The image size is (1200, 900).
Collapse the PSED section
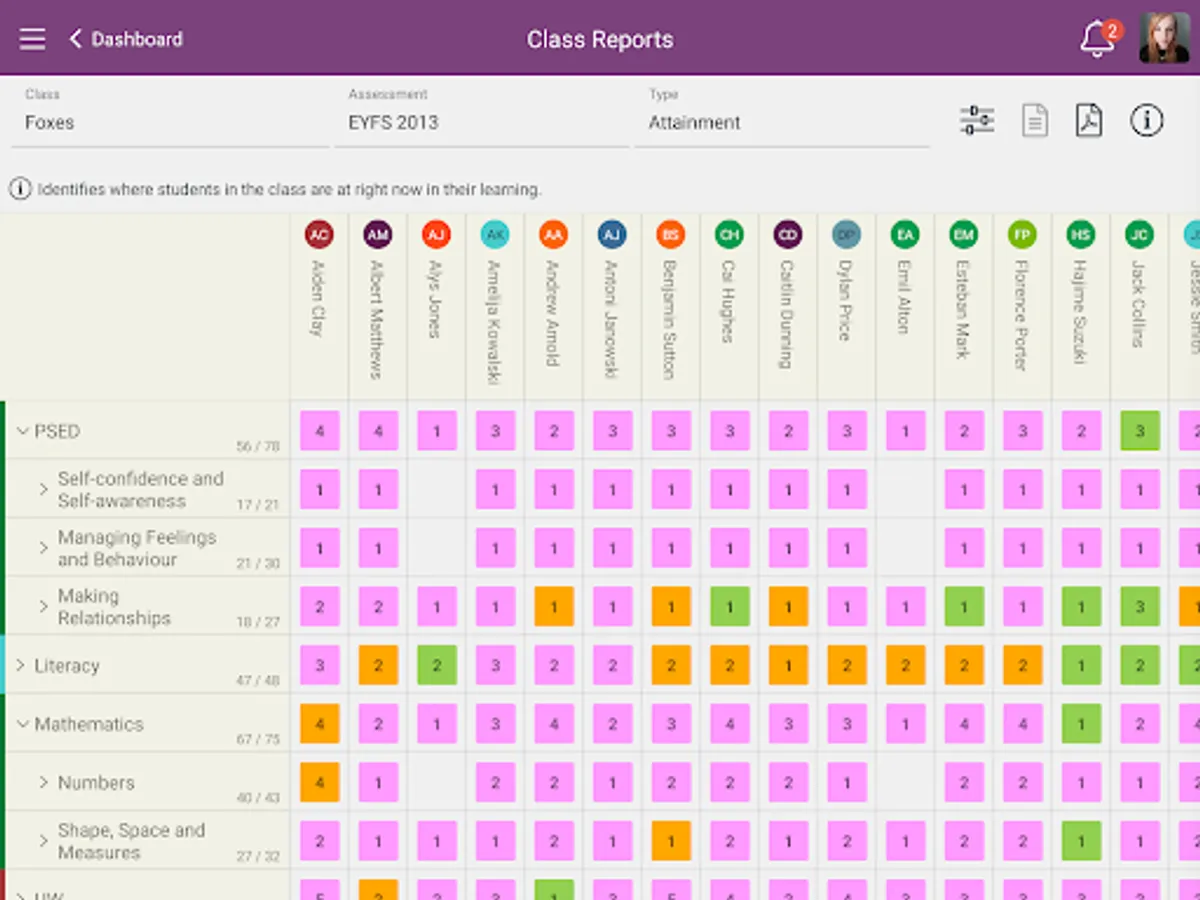pos(23,431)
